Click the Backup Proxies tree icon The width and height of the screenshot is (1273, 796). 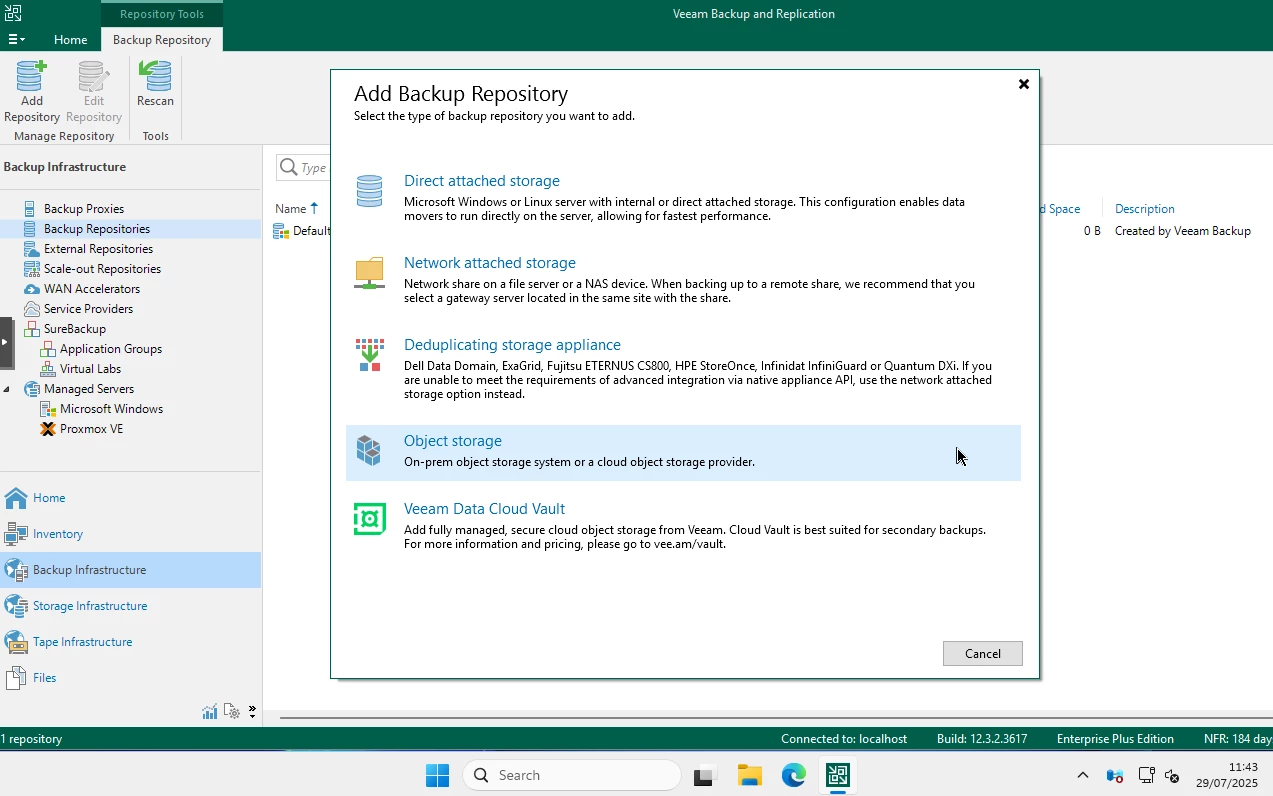coord(32,209)
